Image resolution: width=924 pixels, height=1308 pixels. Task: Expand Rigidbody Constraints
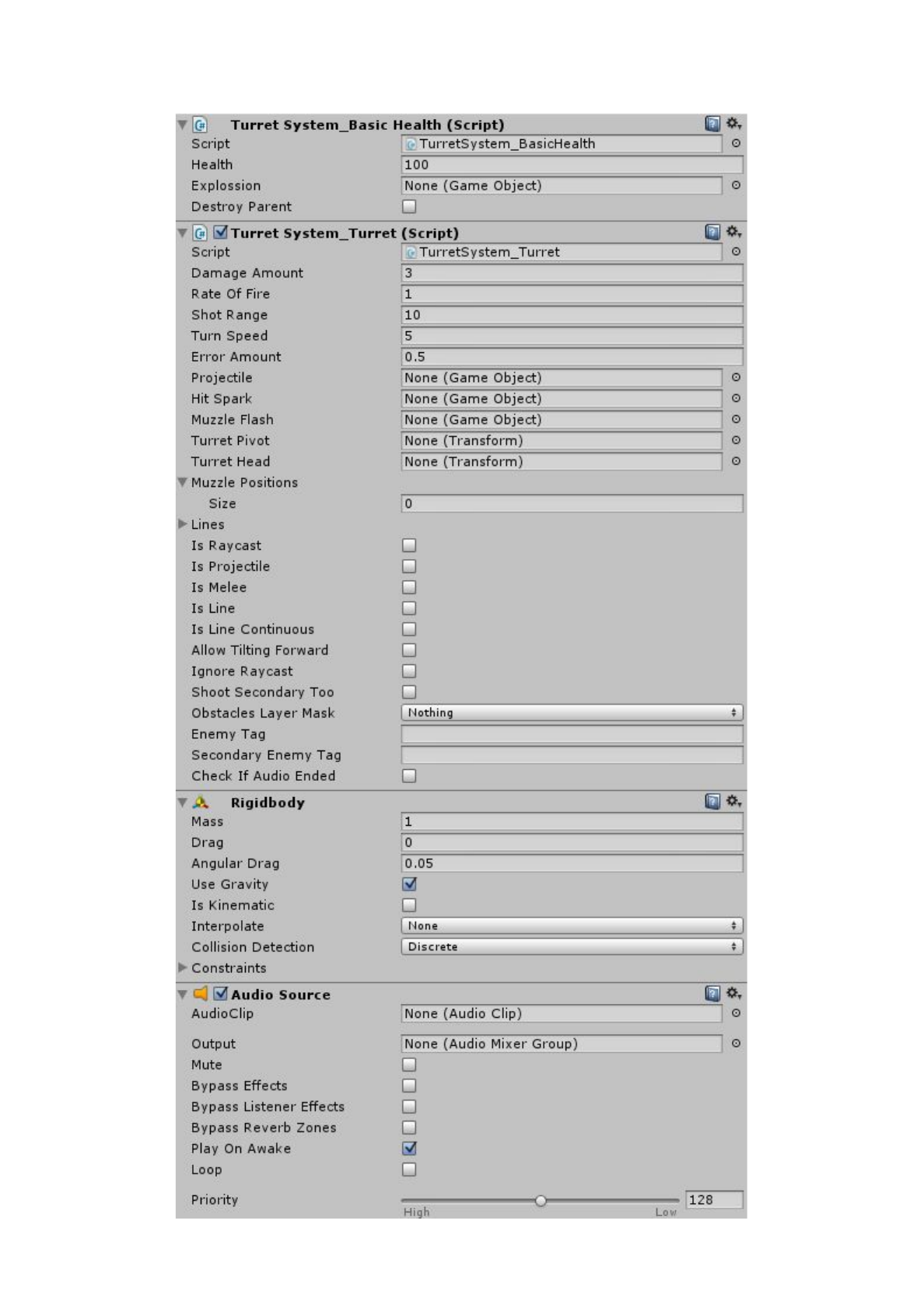[x=183, y=967]
